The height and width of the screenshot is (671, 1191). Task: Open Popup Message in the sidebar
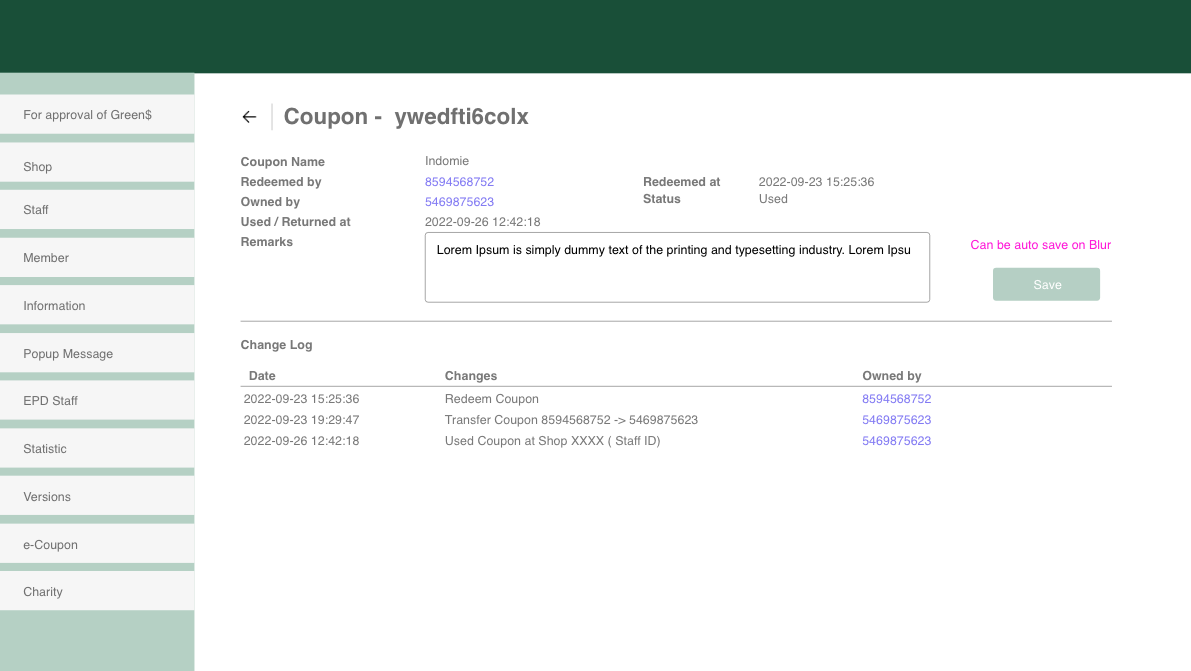pos(97,354)
